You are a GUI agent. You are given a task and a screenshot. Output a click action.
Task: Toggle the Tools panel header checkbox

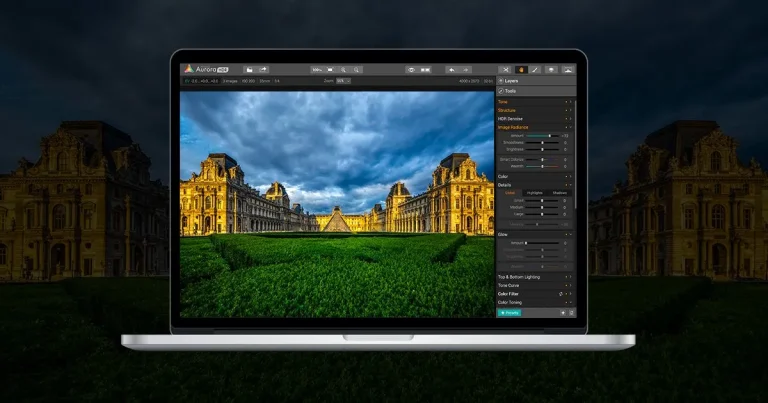501,91
